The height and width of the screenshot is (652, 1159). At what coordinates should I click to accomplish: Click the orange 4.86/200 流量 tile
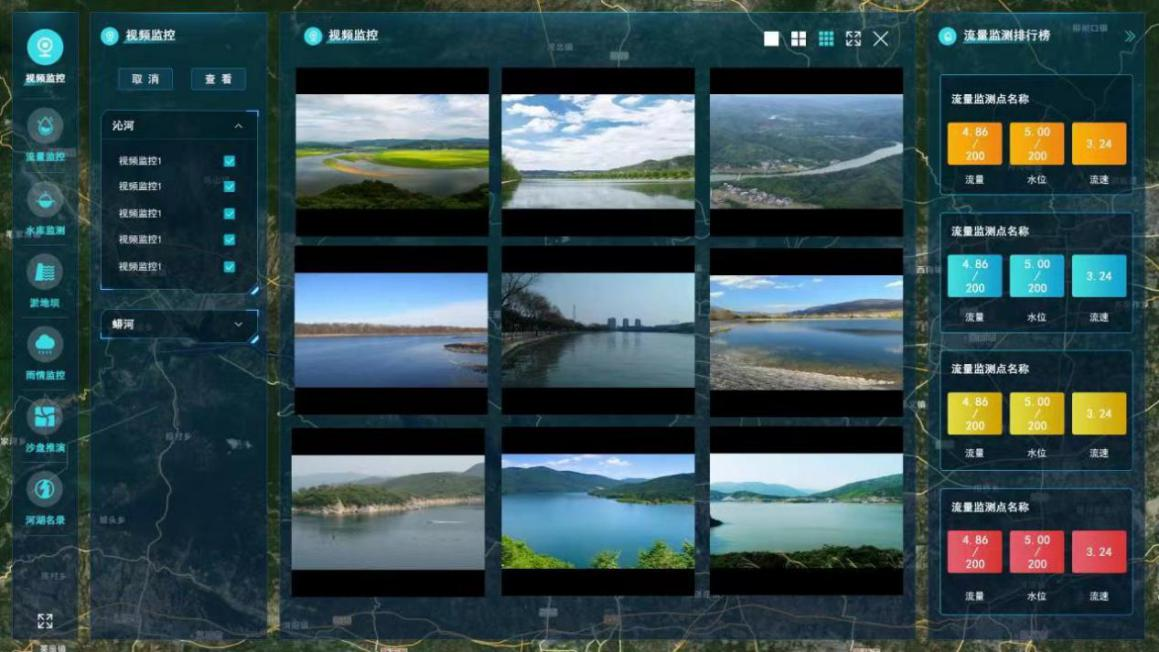974,143
